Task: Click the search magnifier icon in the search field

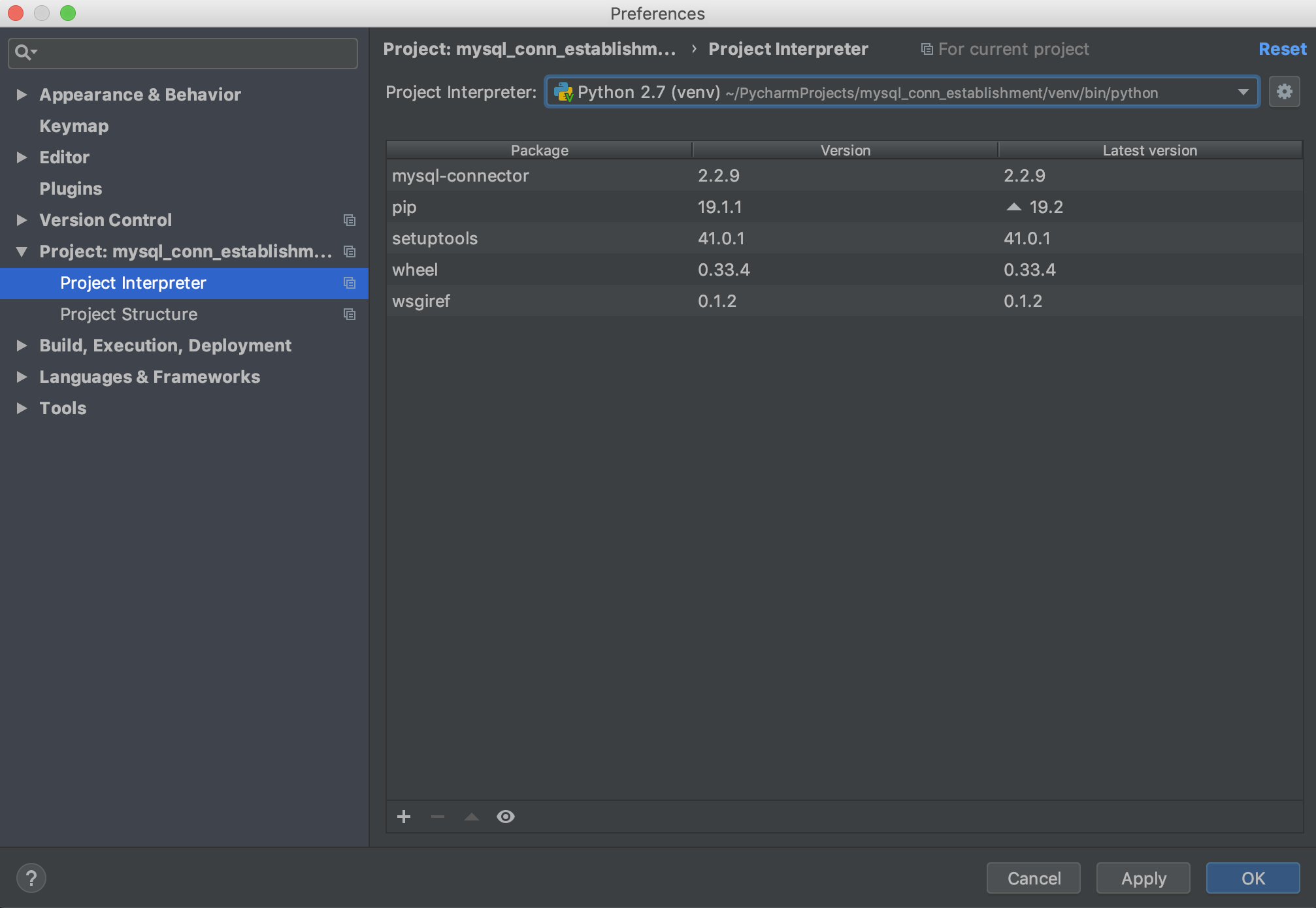Action: point(24,52)
